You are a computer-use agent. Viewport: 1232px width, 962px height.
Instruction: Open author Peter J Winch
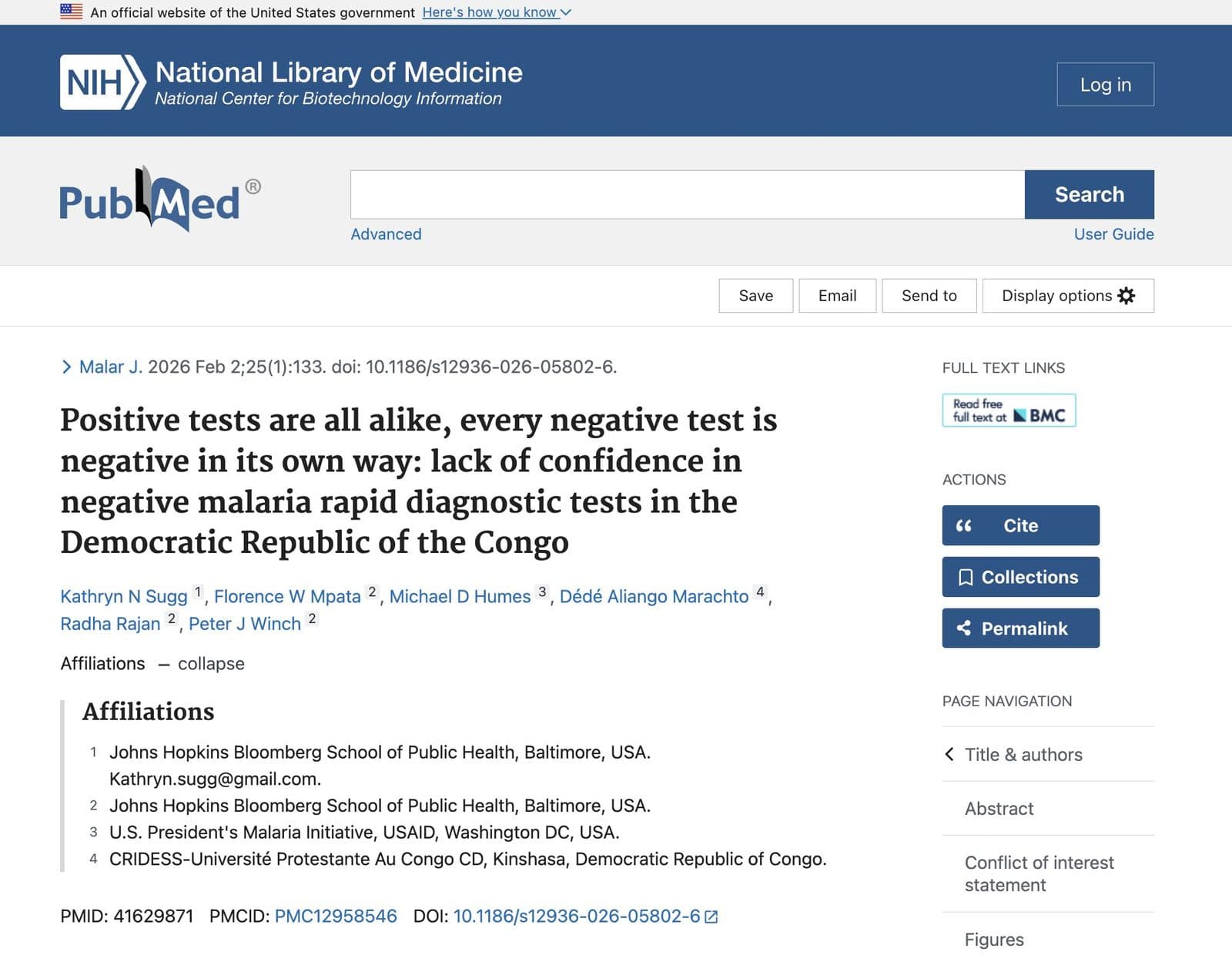tap(245, 624)
